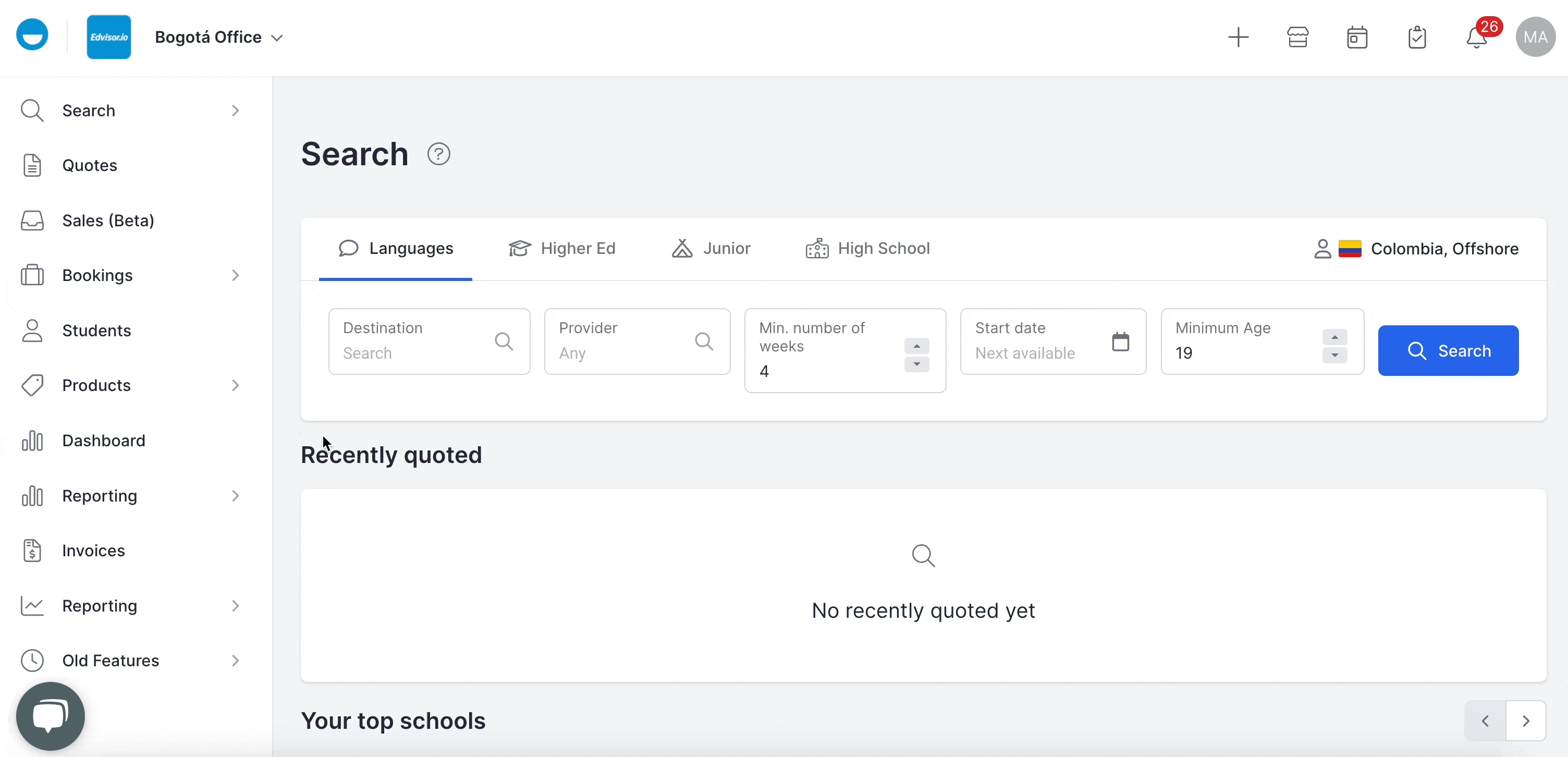This screenshot has height=757, width=1568.
Task: Click the plus icon to create new item
Action: coord(1238,36)
